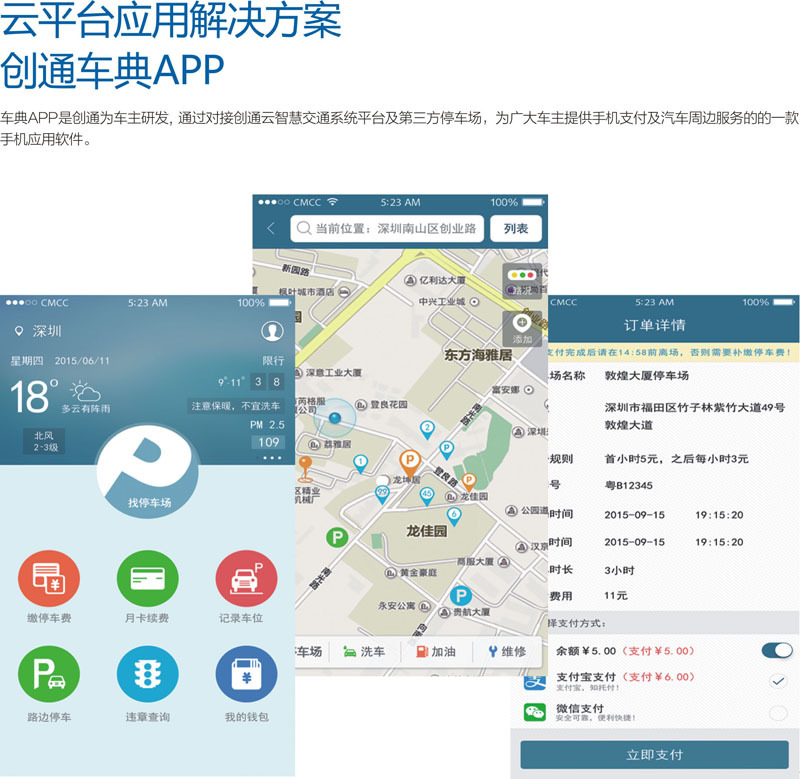
Task: Tap the three-dot page indicator on weather card
Action: (x=272, y=458)
